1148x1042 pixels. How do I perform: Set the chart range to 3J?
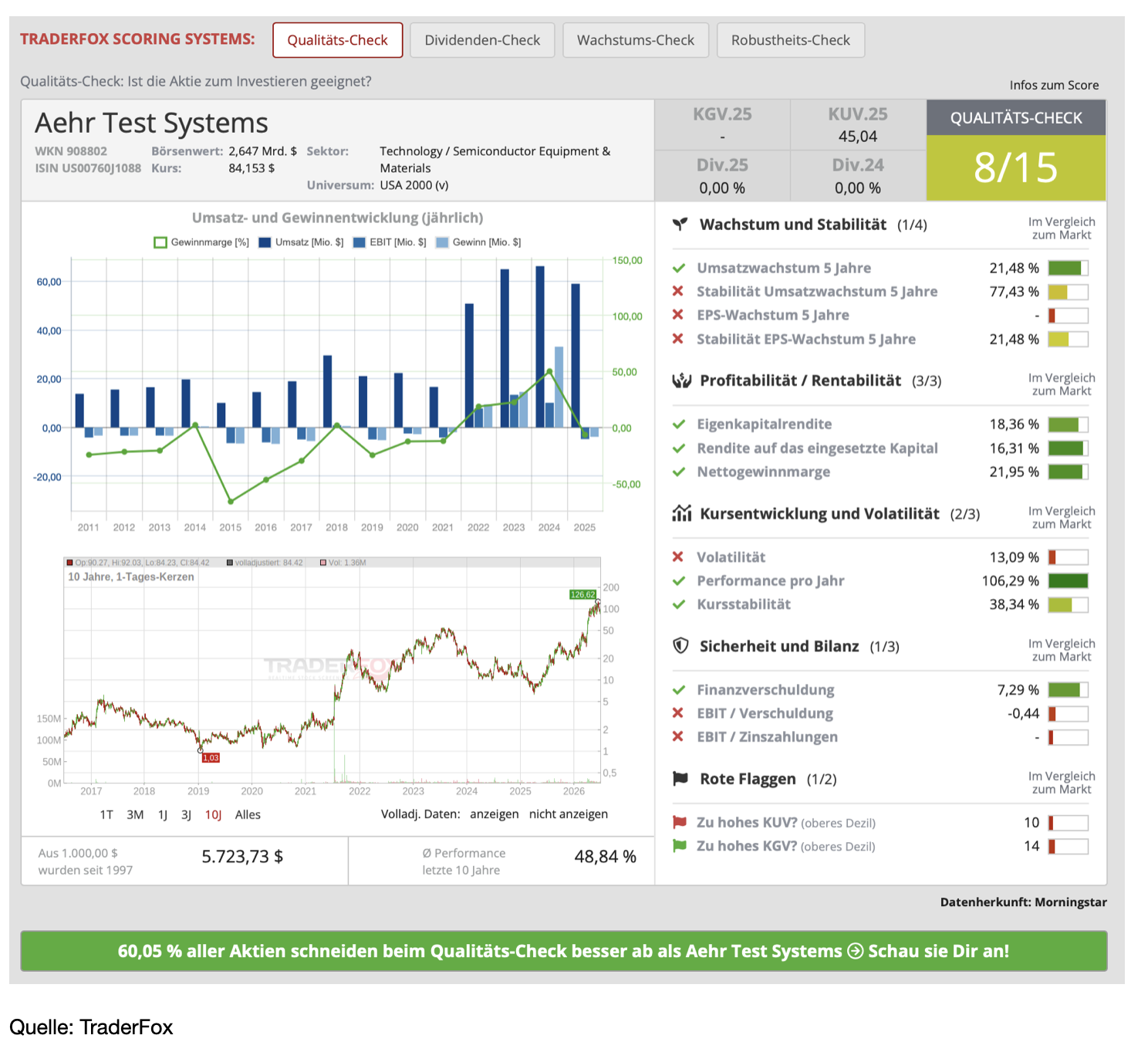point(186,815)
